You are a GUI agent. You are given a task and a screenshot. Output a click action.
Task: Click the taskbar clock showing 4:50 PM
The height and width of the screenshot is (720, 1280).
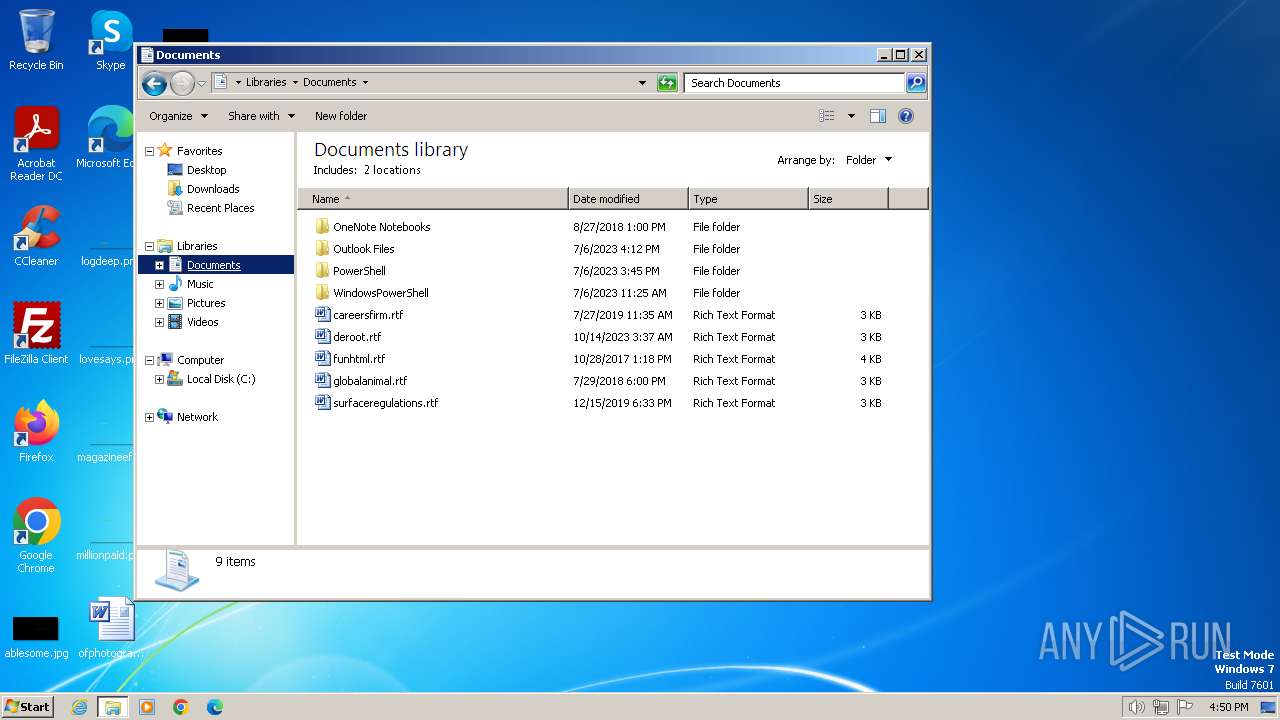tap(1228, 707)
